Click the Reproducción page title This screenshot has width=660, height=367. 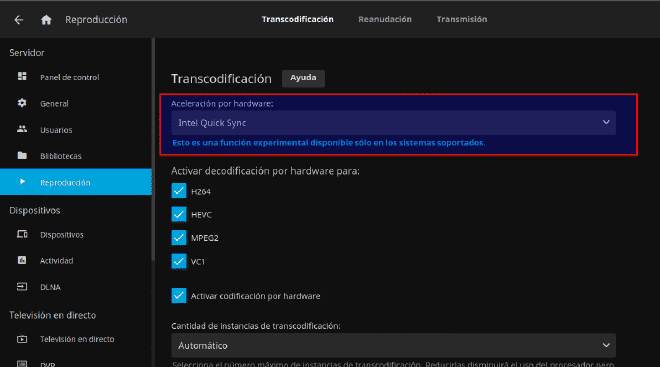(96, 20)
